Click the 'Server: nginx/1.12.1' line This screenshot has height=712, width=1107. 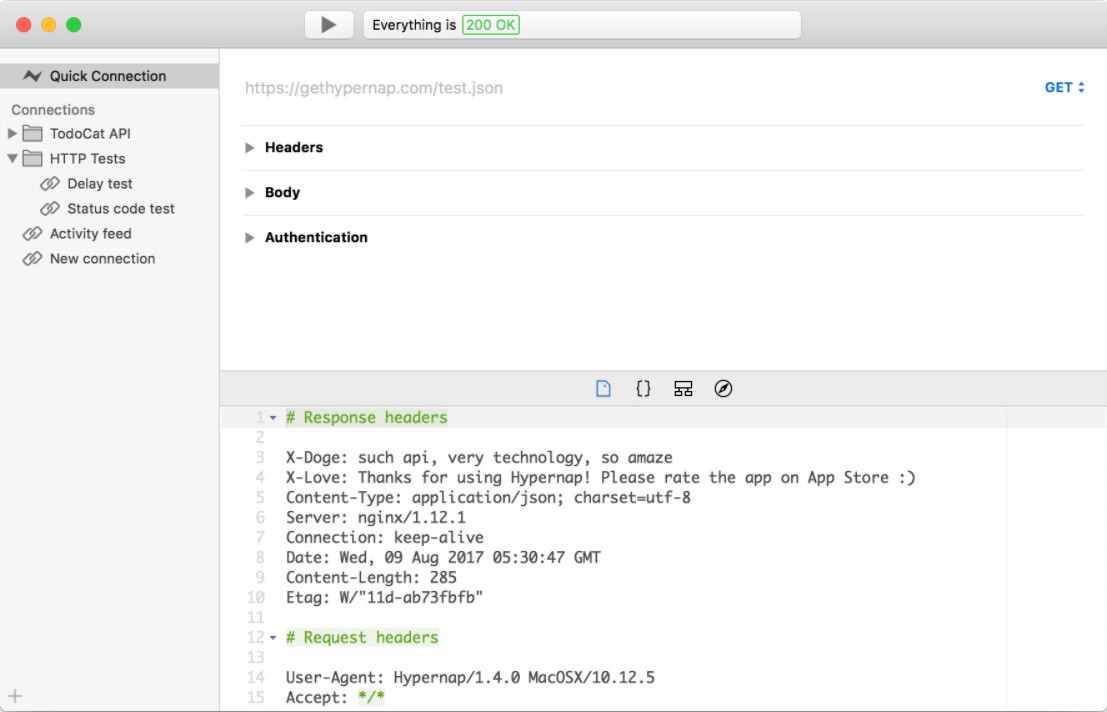pyautogui.click(x=376, y=518)
